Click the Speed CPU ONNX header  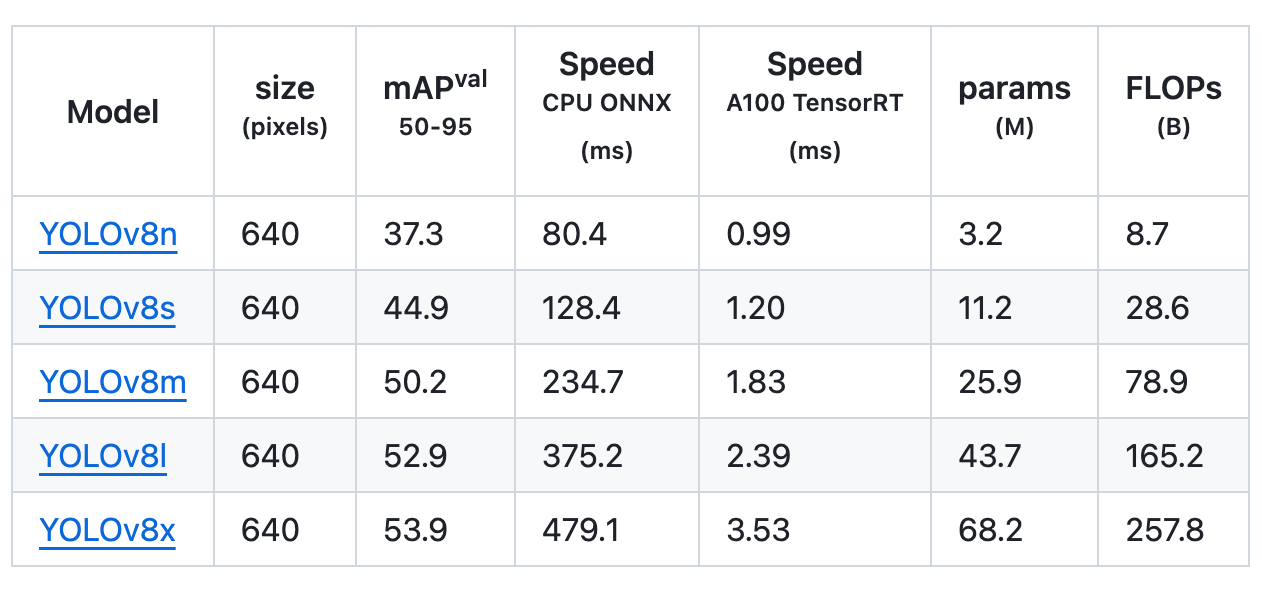pos(606,105)
